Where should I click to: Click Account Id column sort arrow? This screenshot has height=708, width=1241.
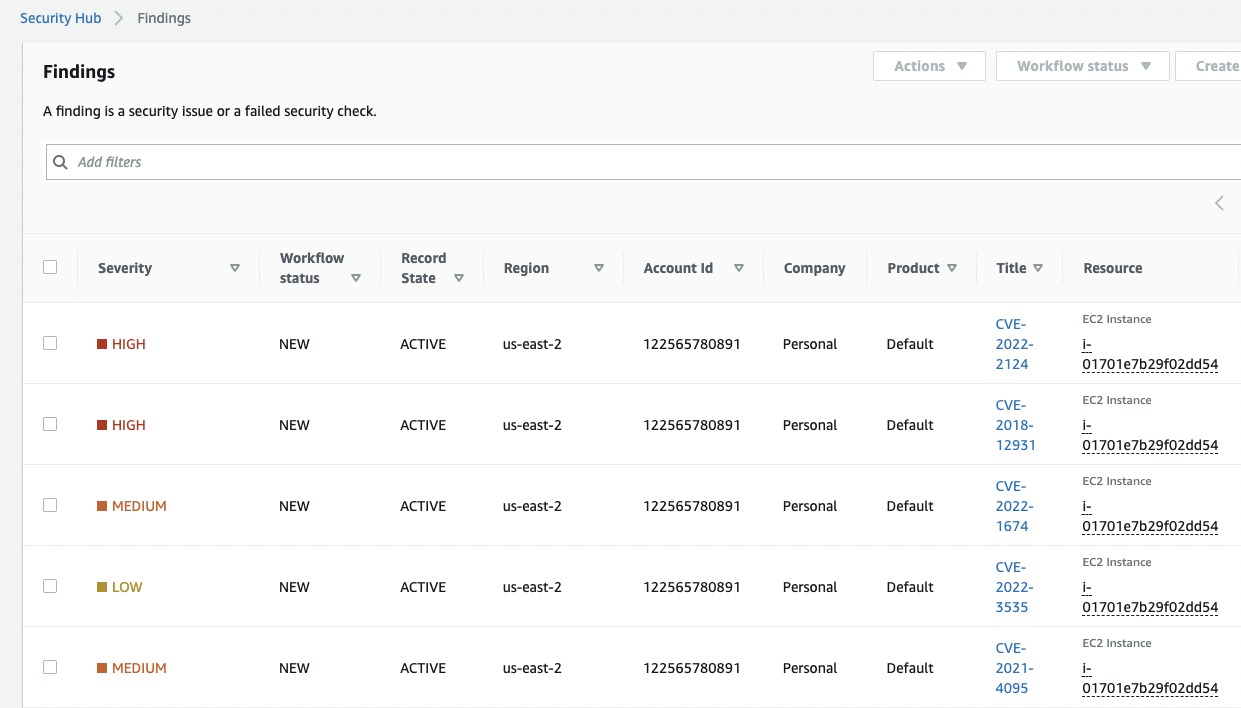(x=739, y=268)
